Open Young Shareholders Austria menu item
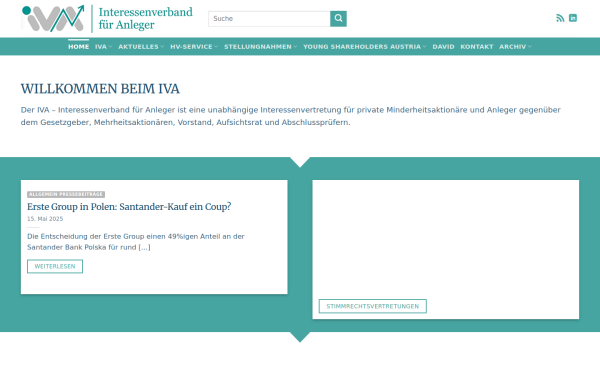 pos(362,47)
